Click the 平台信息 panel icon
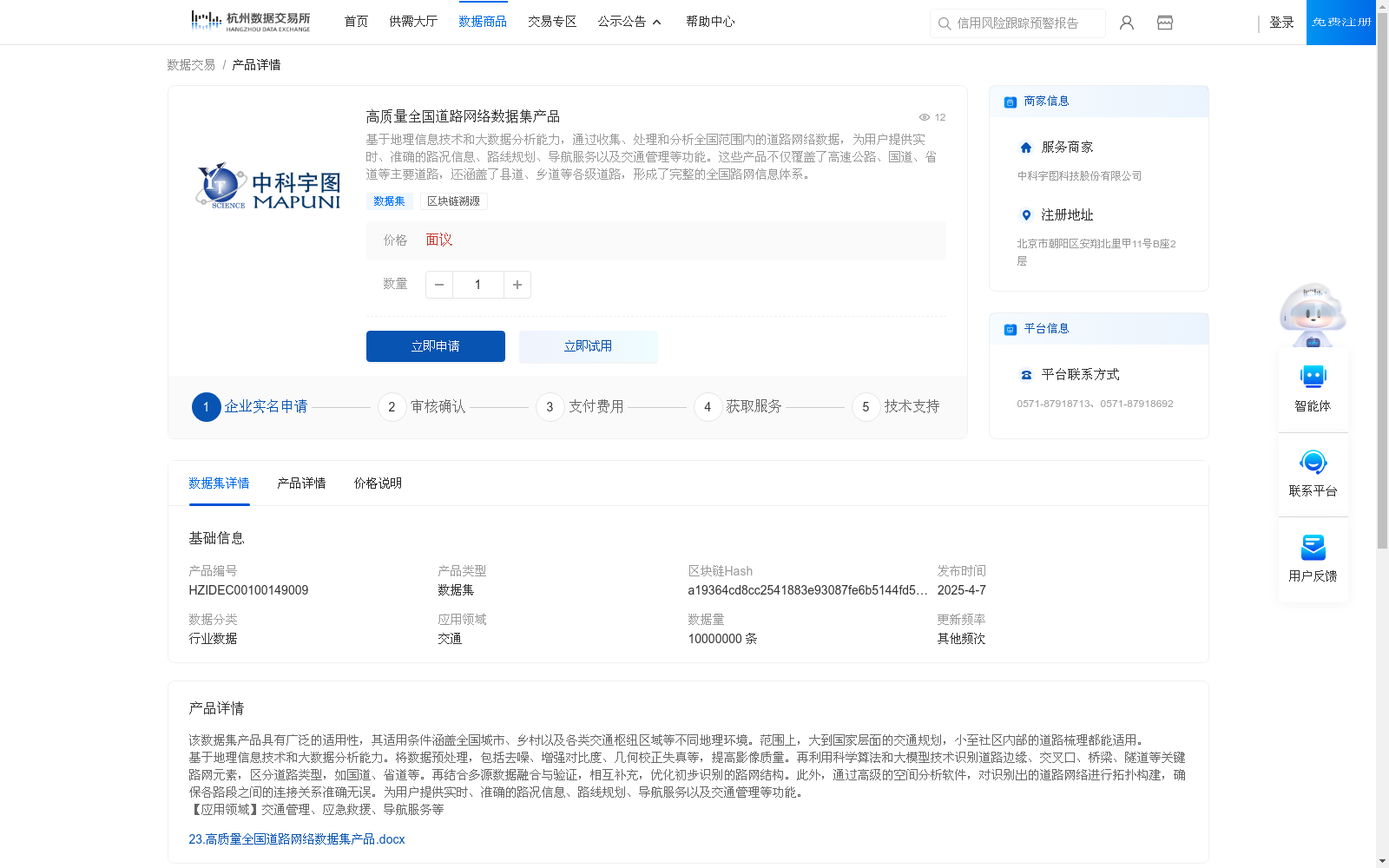 (1010, 329)
